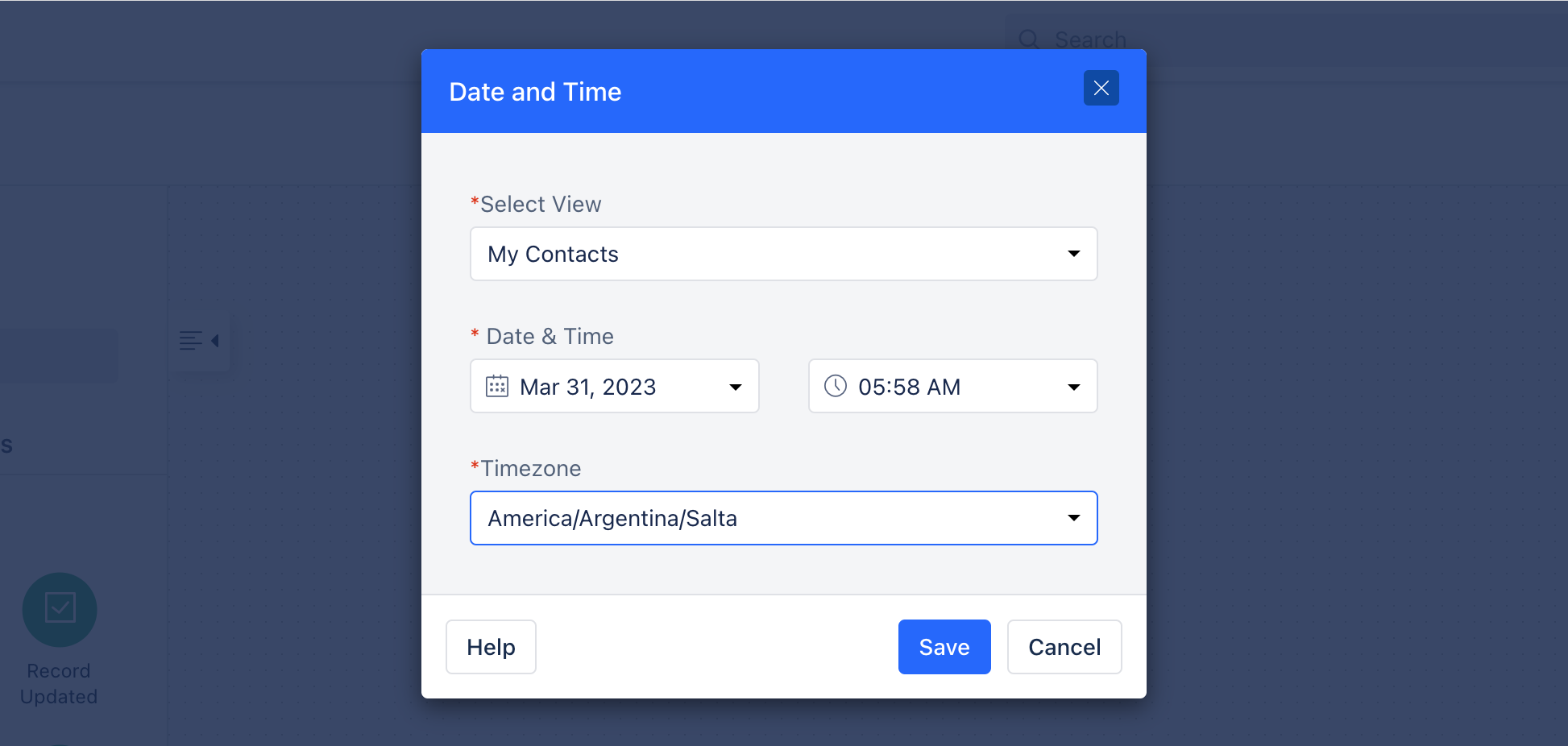1568x746 pixels.
Task: Open the date picker showing Mar 31, 2023
Action: (x=615, y=386)
